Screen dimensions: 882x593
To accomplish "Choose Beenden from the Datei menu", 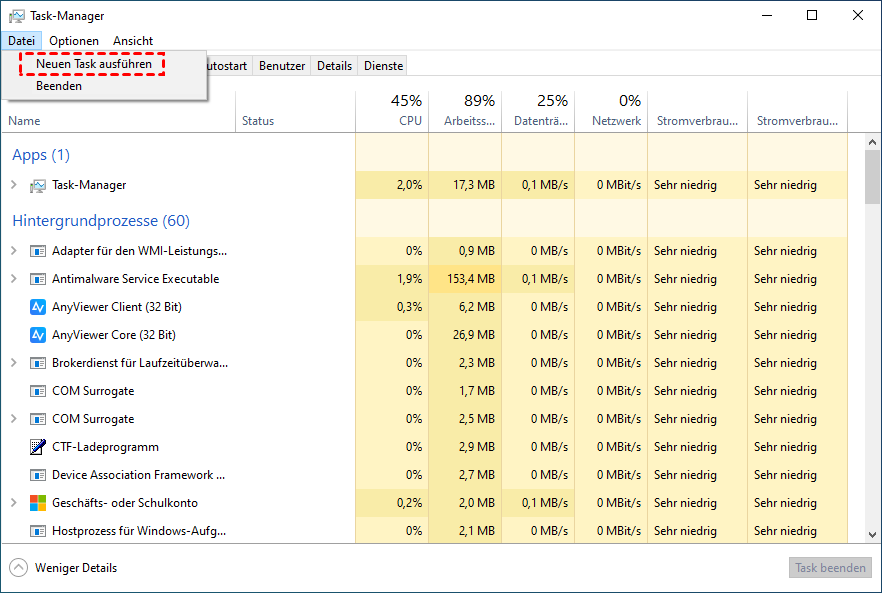I will pyautogui.click(x=59, y=86).
